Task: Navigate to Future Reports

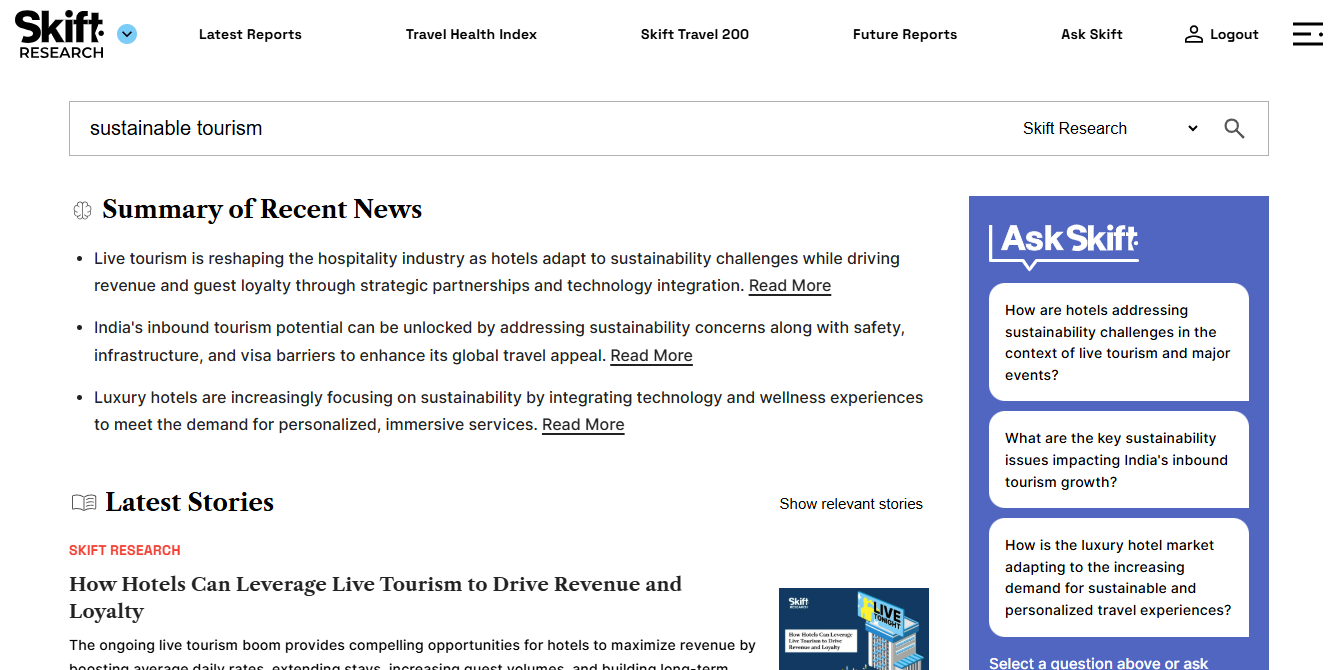Action: [x=905, y=34]
